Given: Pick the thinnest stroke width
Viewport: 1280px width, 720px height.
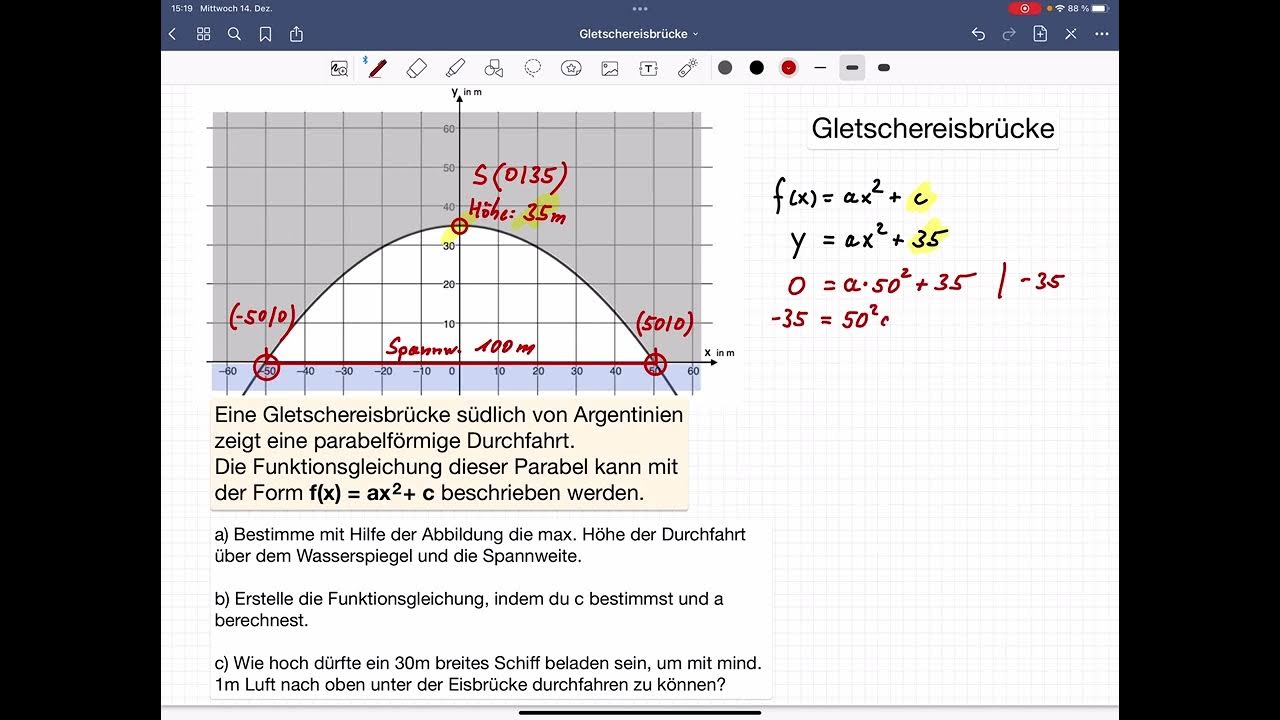Looking at the screenshot, I should point(820,68).
